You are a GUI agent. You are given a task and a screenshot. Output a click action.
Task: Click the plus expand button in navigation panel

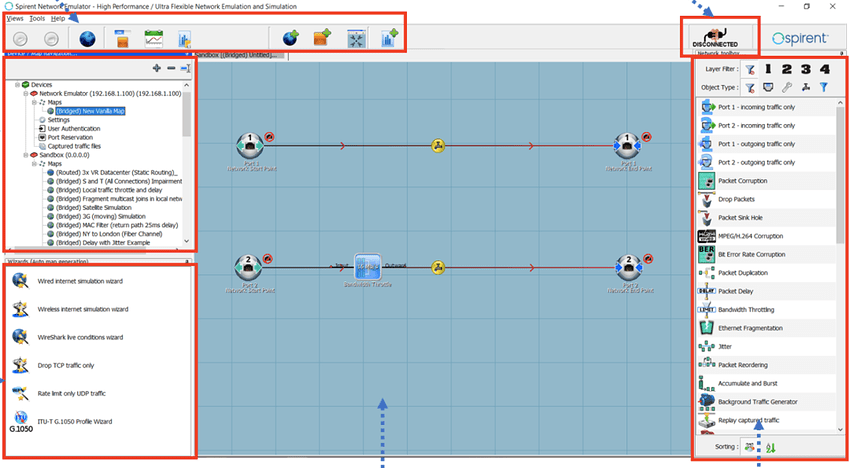(157, 68)
